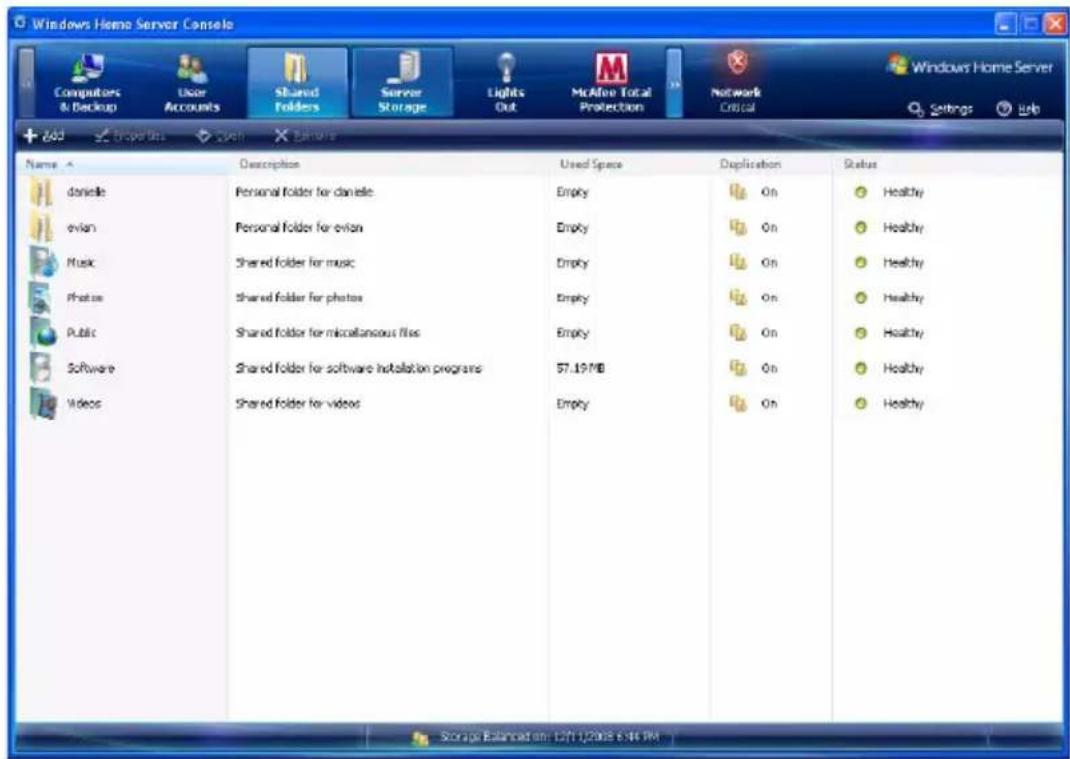Sort by the Name column header
Viewport: 1070px width, 759px height.
122,164
